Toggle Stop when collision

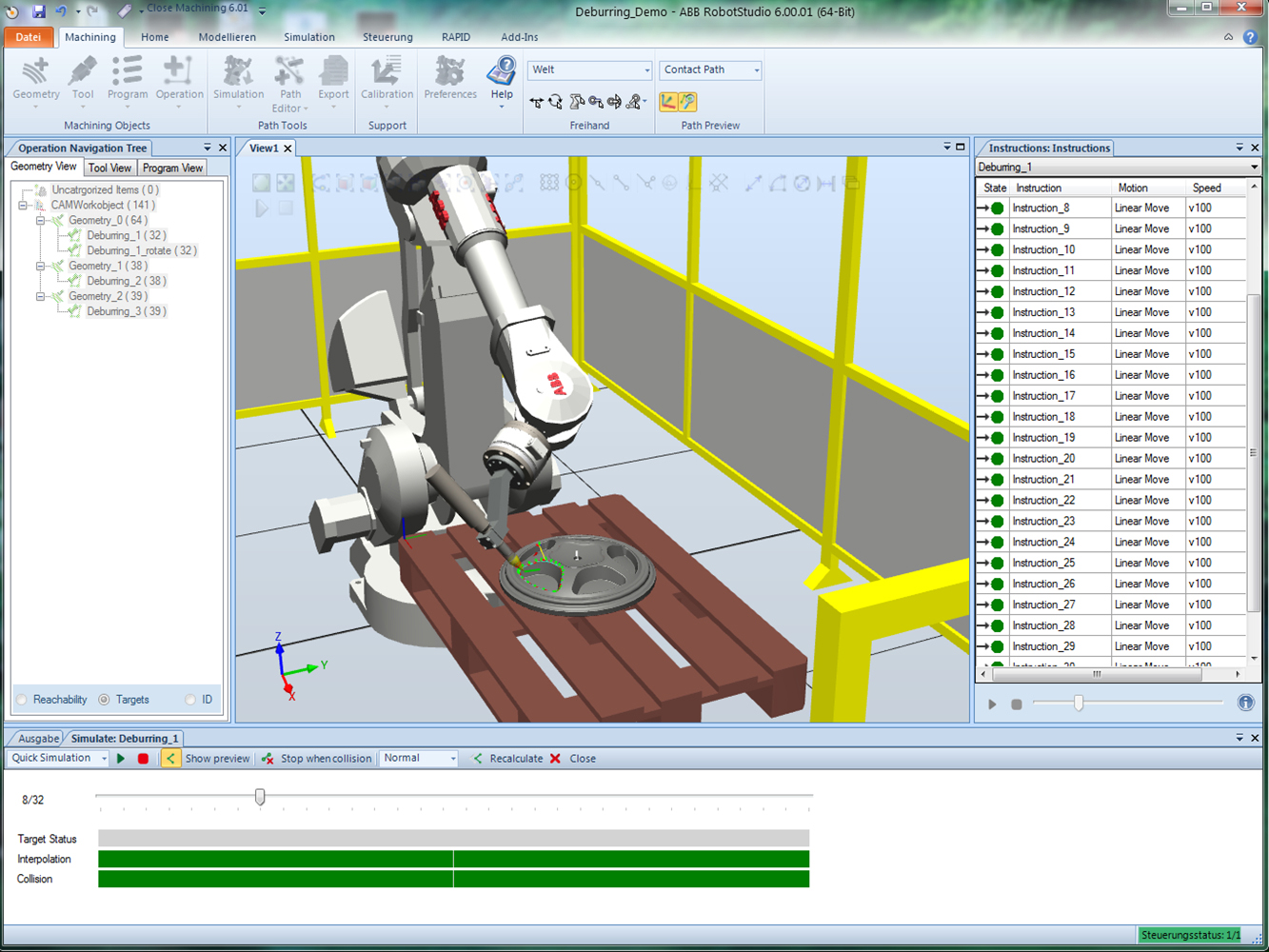tap(317, 759)
